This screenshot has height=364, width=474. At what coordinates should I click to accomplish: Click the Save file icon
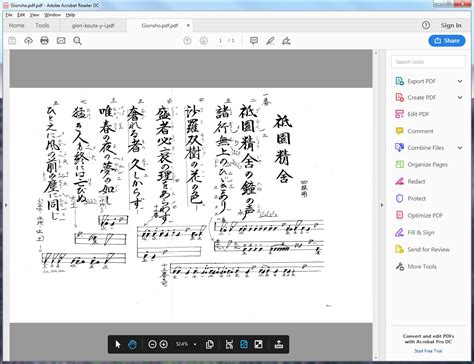click(x=12, y=41)
